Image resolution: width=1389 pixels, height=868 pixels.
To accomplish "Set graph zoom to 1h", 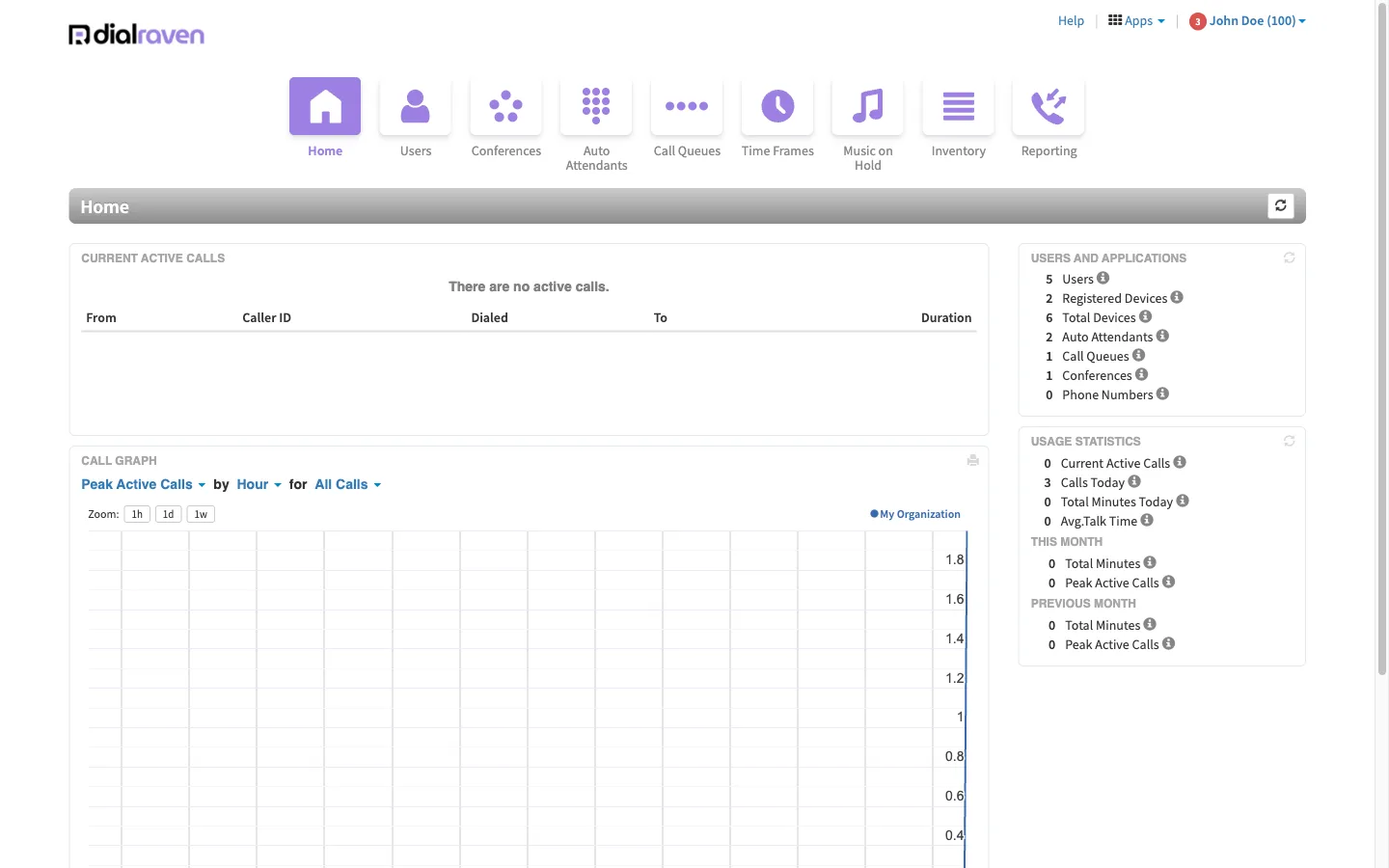I will click(137, 514).
